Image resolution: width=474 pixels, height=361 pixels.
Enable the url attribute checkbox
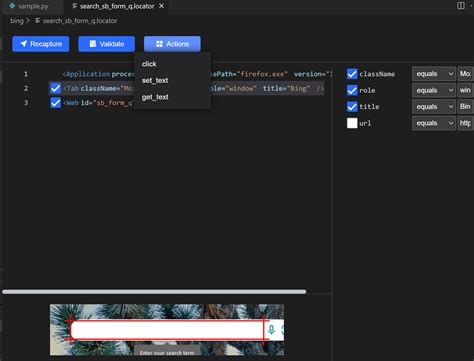(x=352, y=123)
